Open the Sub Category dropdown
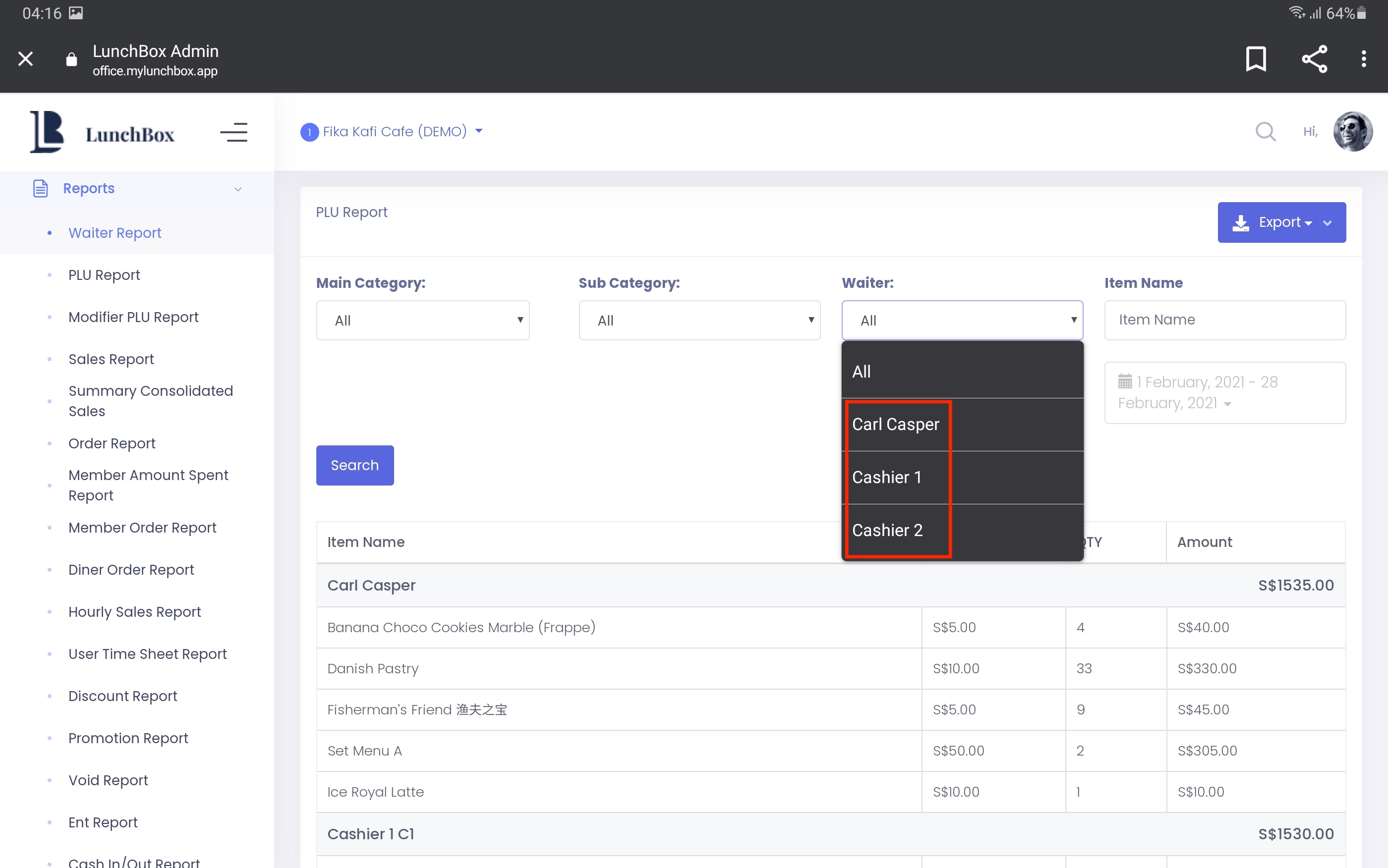Viewport: 1388px width, 868px height. pos(699,321)
